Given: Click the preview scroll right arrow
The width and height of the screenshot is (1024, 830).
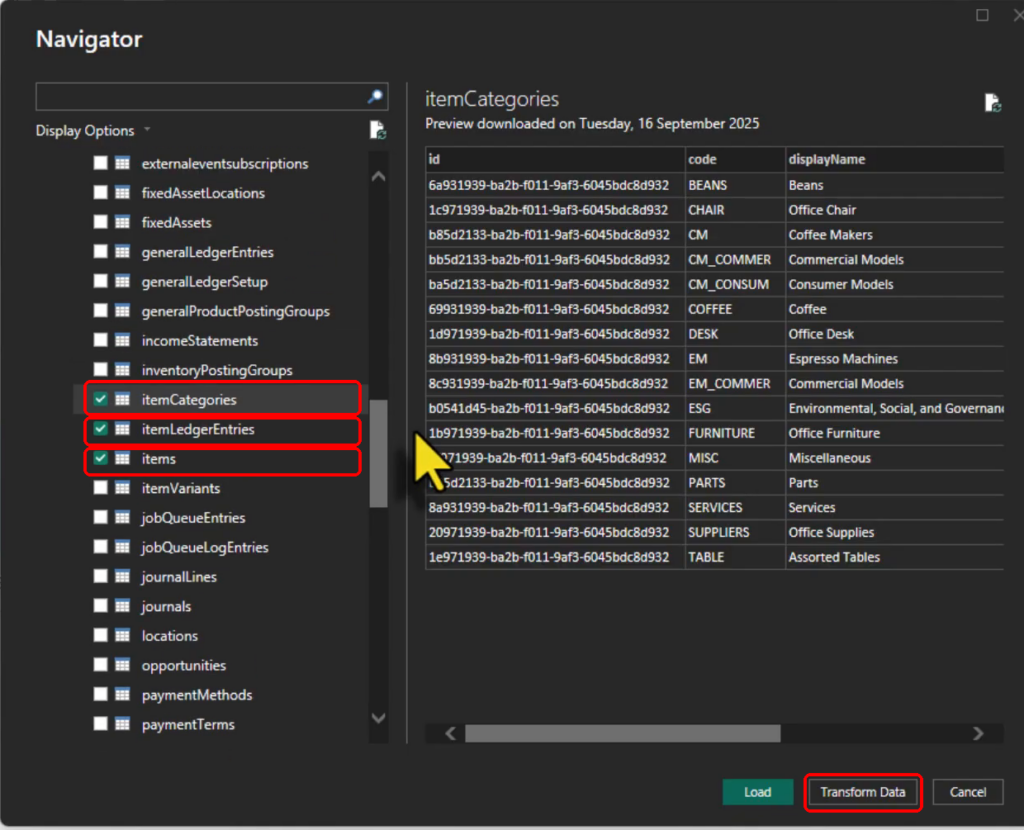Looking at the screenshot, I should (978, 733).
